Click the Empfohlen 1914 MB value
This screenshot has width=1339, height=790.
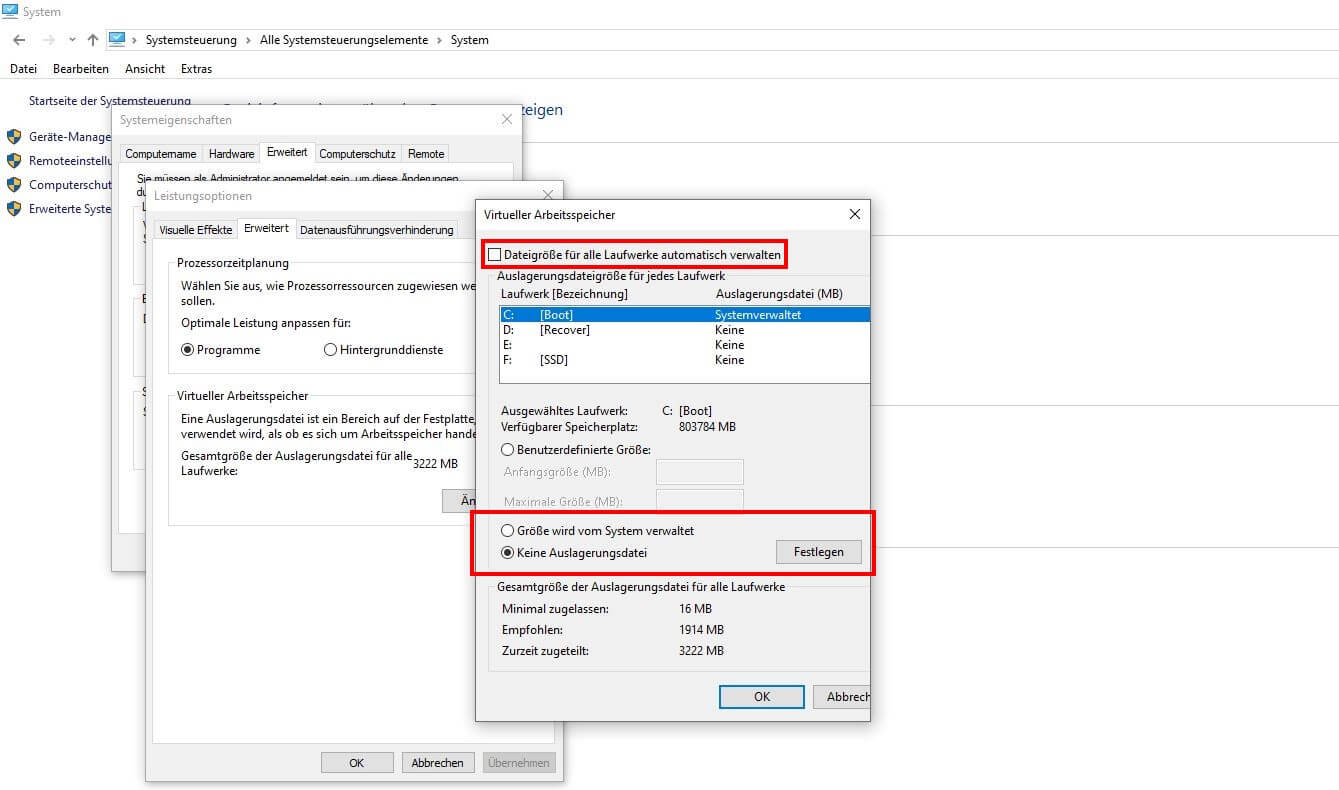pyautogui.click(x=701, y=630)
